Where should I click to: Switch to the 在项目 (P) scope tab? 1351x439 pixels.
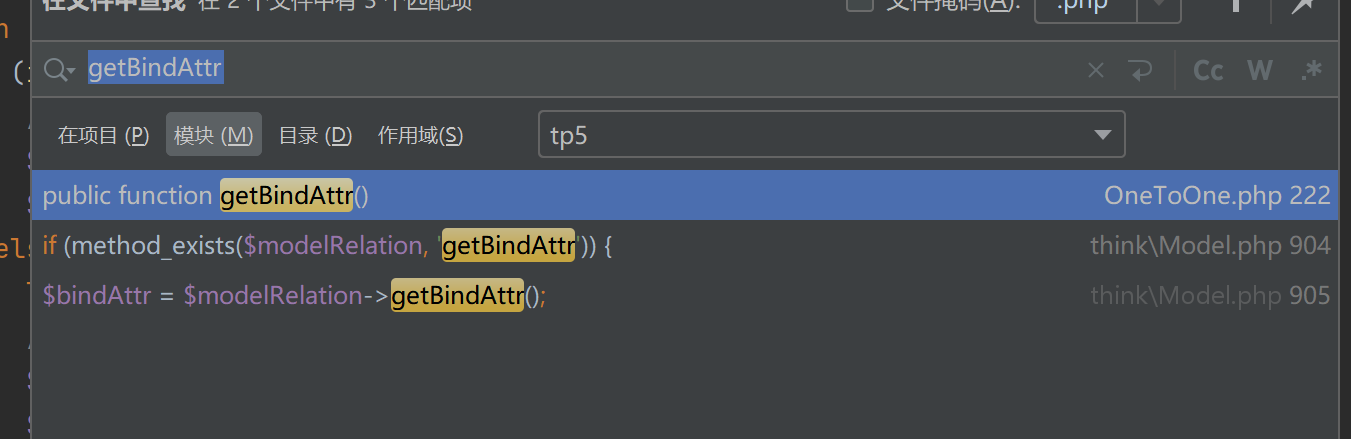(x=103, y=135)
